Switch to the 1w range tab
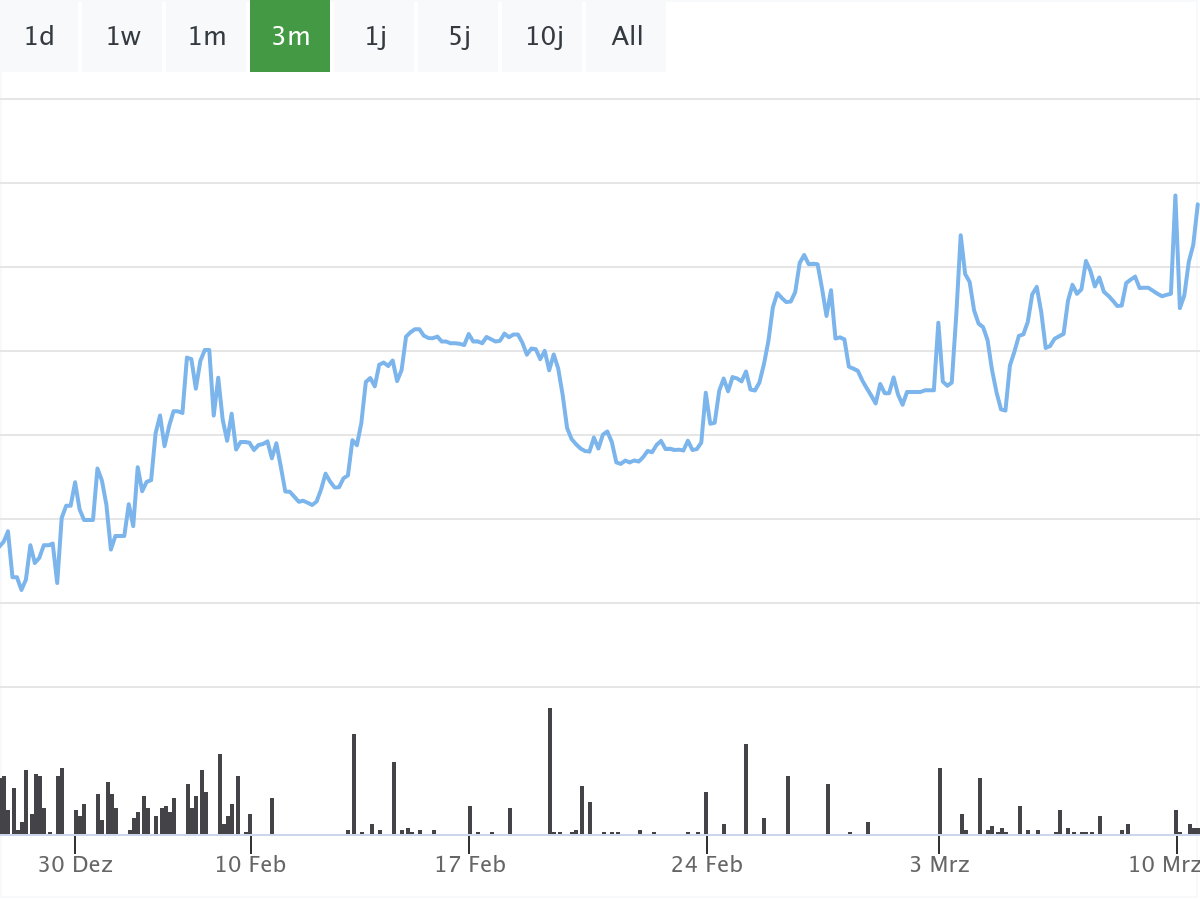 pos(123,37)
